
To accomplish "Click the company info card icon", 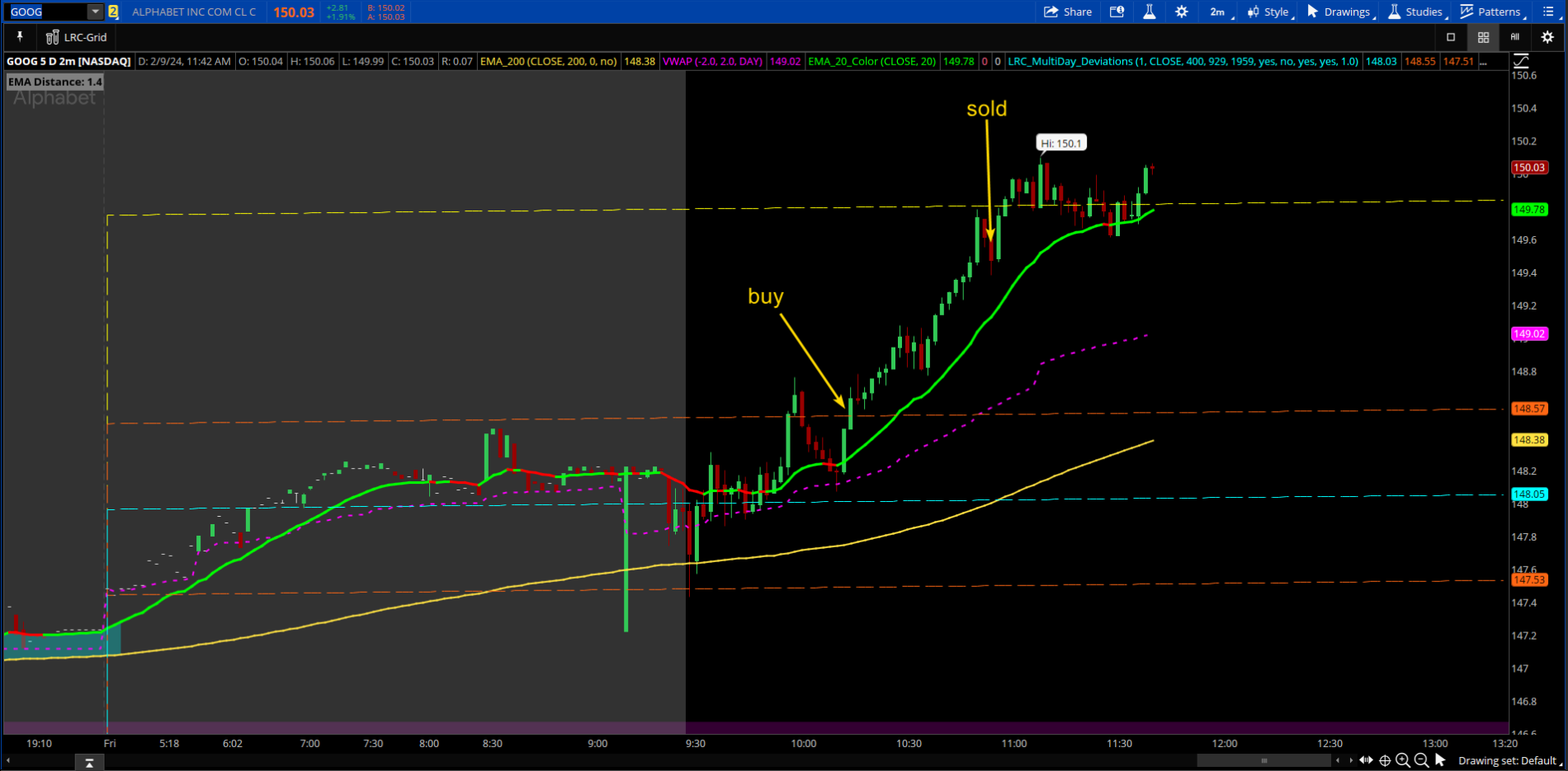I will [x=1117, y=12].
